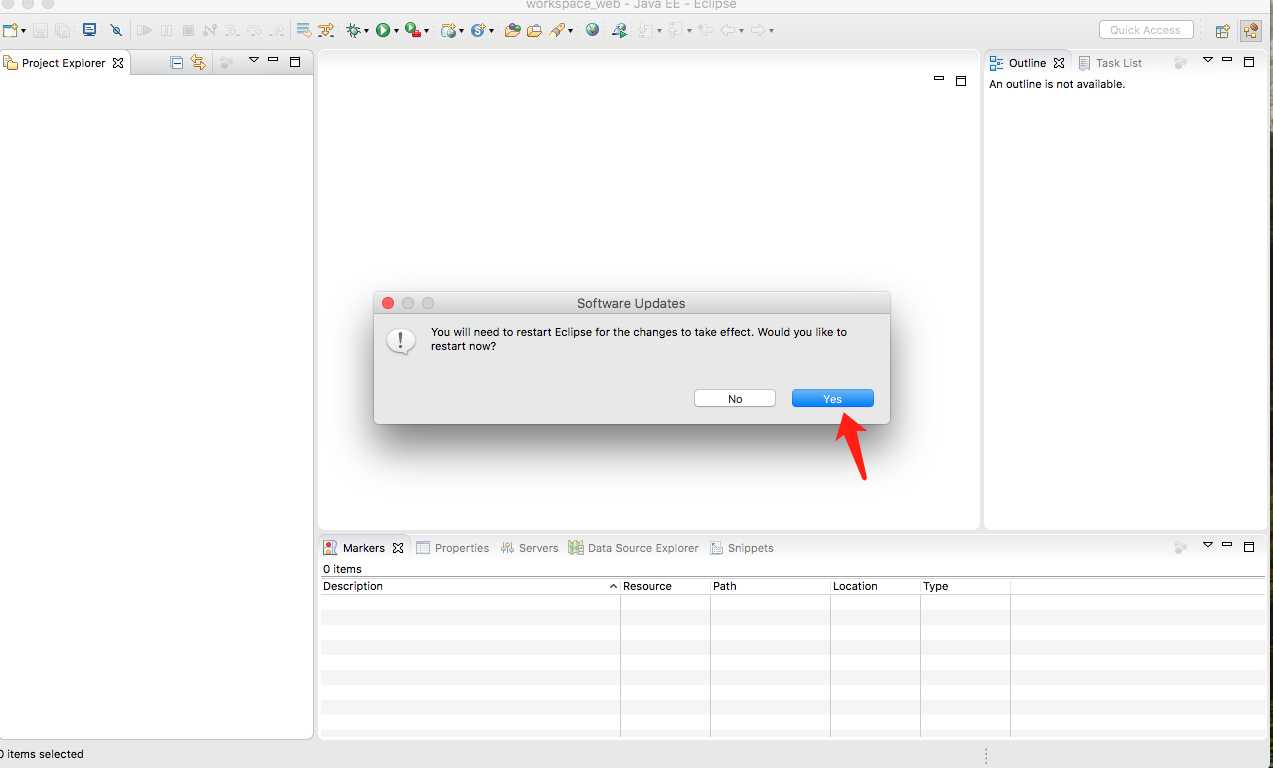This screenshot has width=1273, height=768.
Task: Open the Outline view menu triangle
Action: 1208,60
